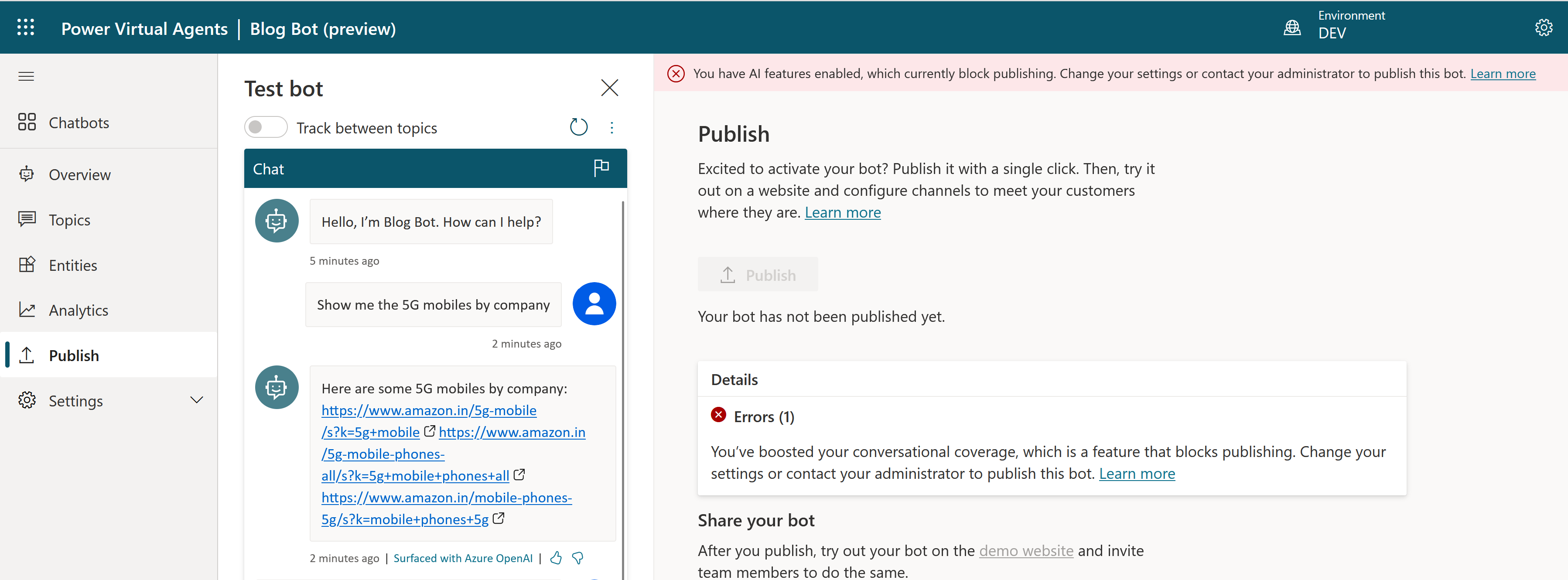Open the demo website link
Image resolution: width=1568 pixels, height=580 pixels.
point(1026,550)
